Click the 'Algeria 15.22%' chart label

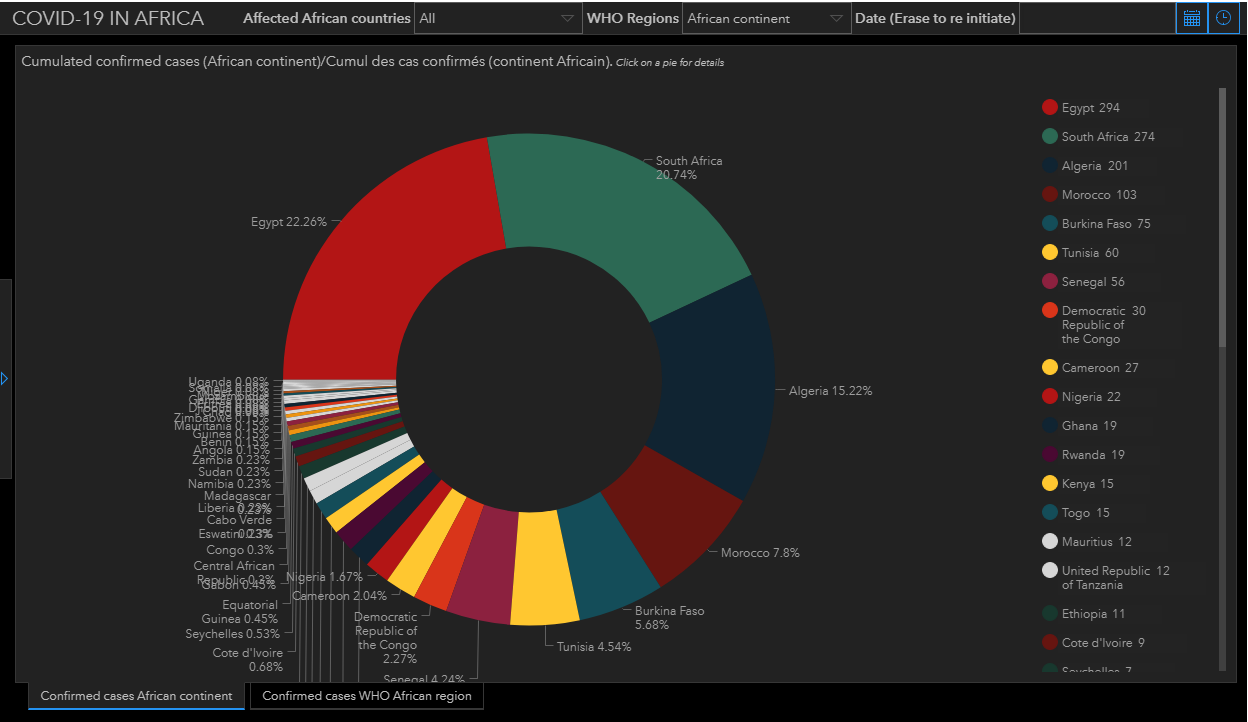tap(830, 391)
